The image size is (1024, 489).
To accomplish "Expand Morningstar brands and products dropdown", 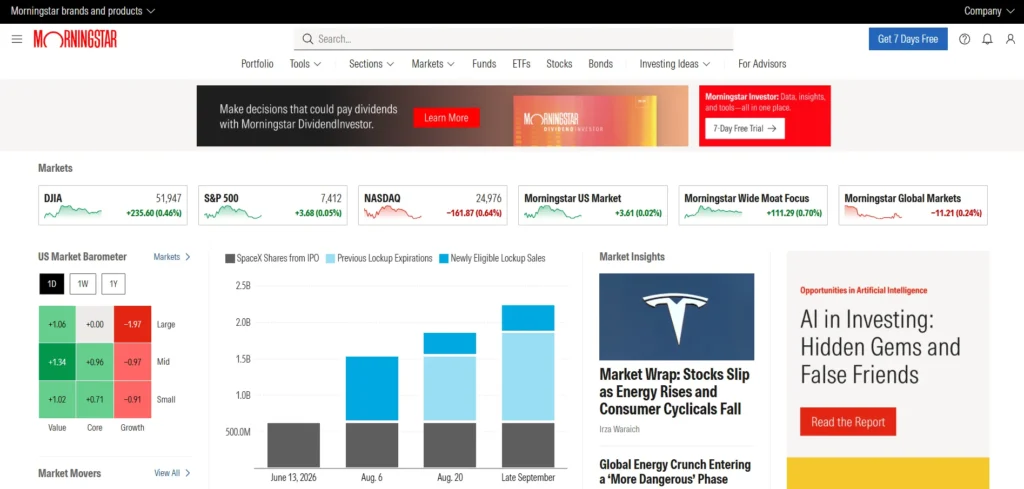I will click(83, 11).
